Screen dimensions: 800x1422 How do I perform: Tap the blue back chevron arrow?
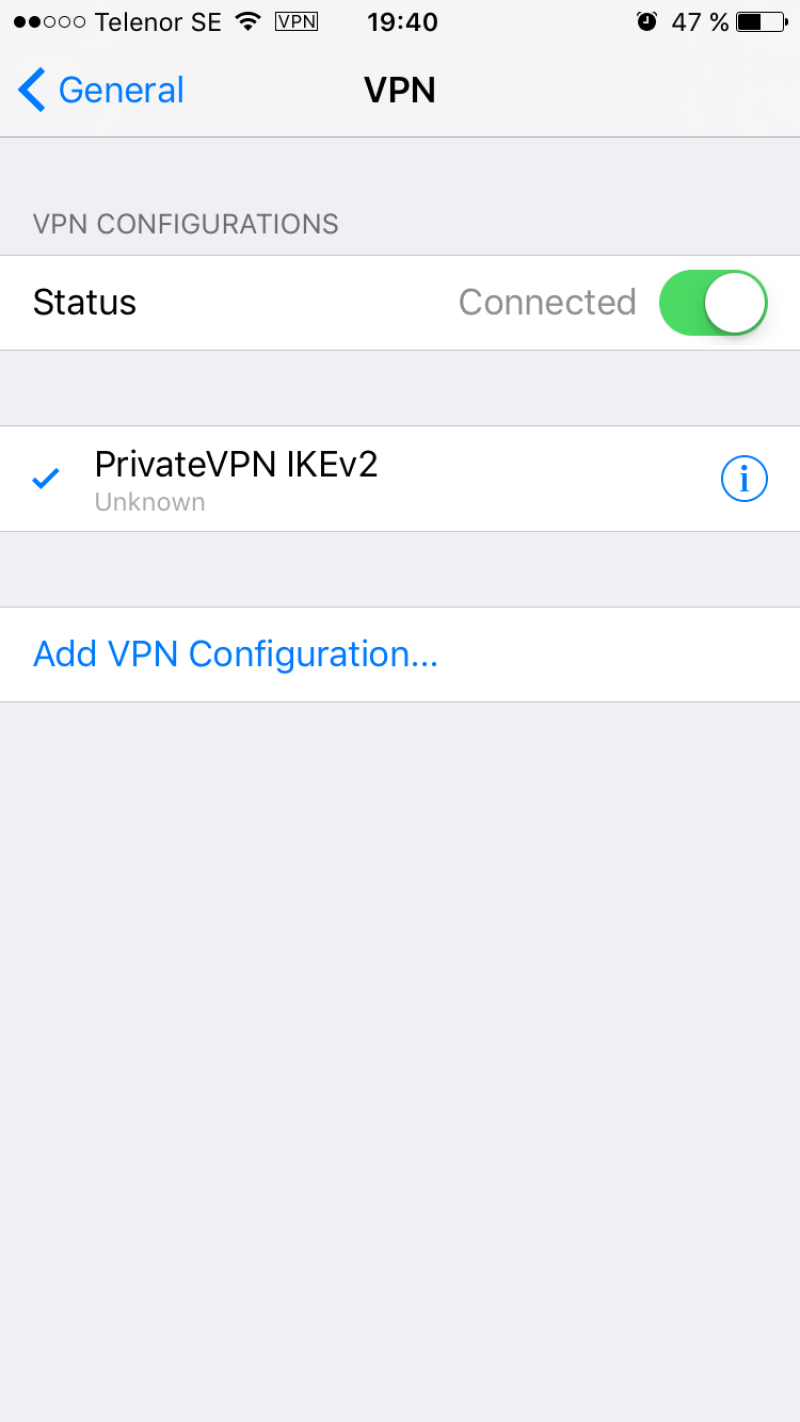point(32,90)
